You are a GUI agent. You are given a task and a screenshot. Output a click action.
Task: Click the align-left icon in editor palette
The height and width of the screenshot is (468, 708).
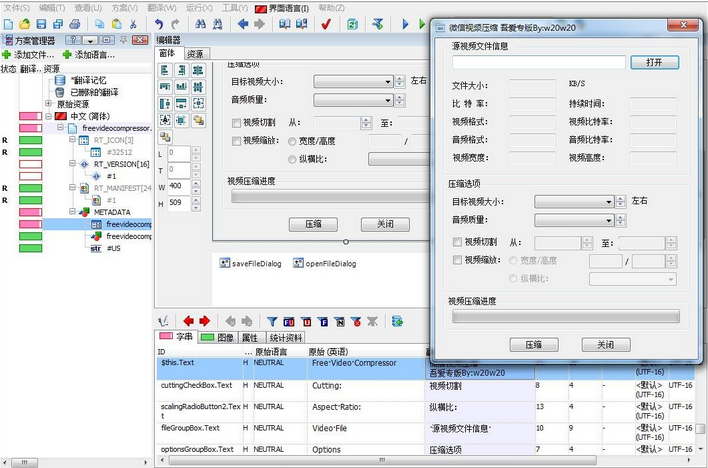(165, 70)
